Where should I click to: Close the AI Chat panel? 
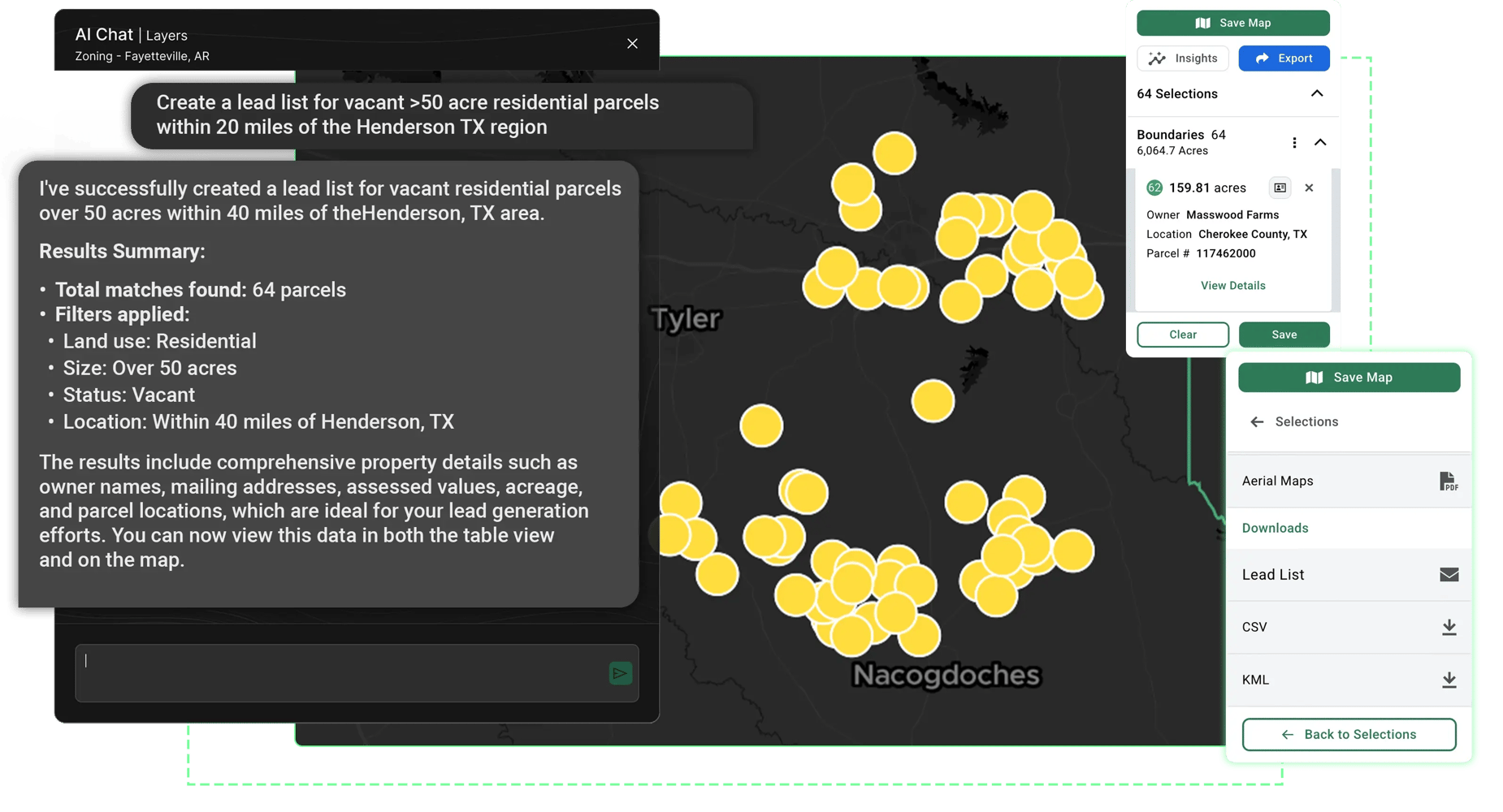[632, 44]
